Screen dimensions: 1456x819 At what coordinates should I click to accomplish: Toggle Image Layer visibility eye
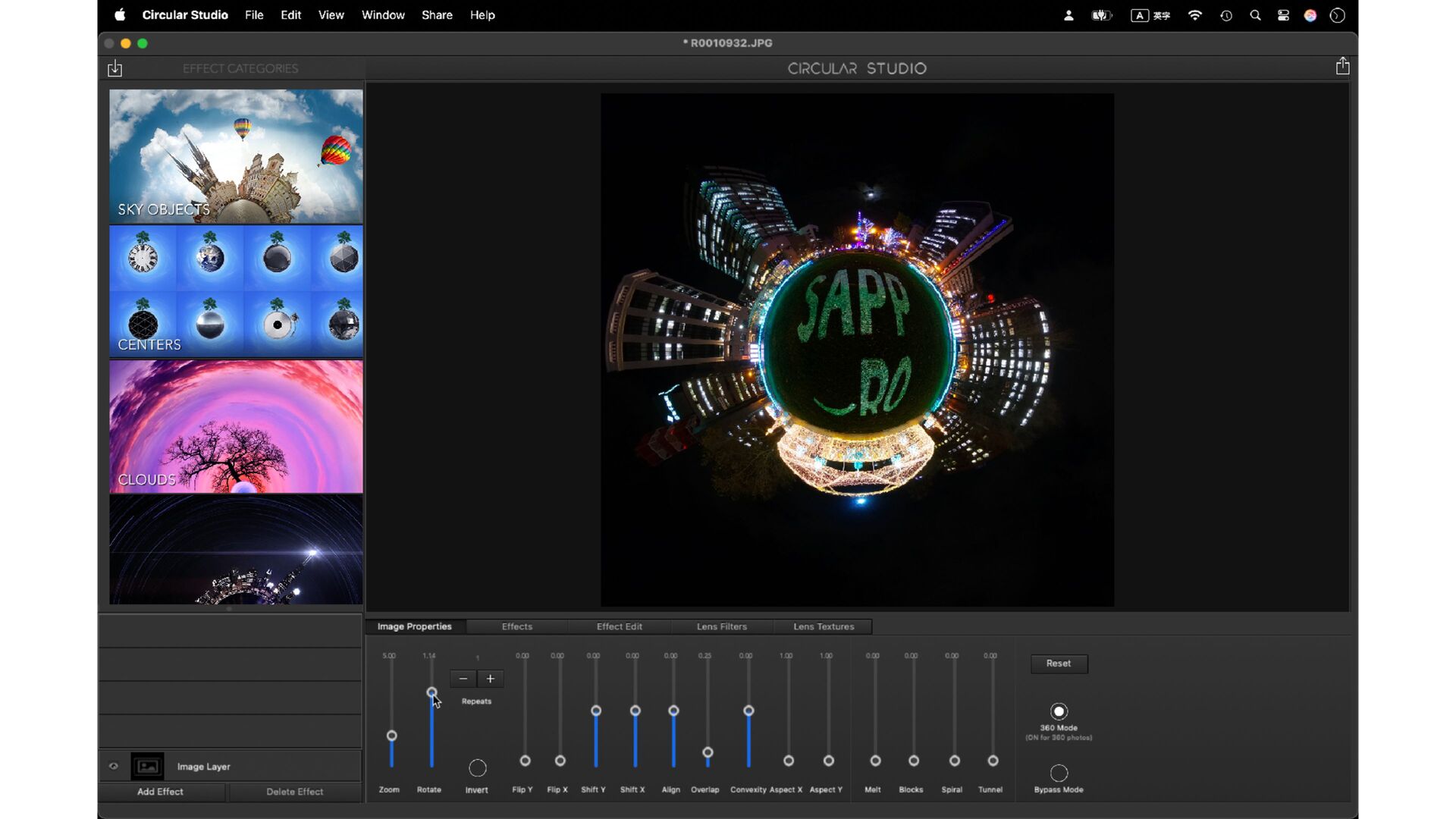(114, 766)
